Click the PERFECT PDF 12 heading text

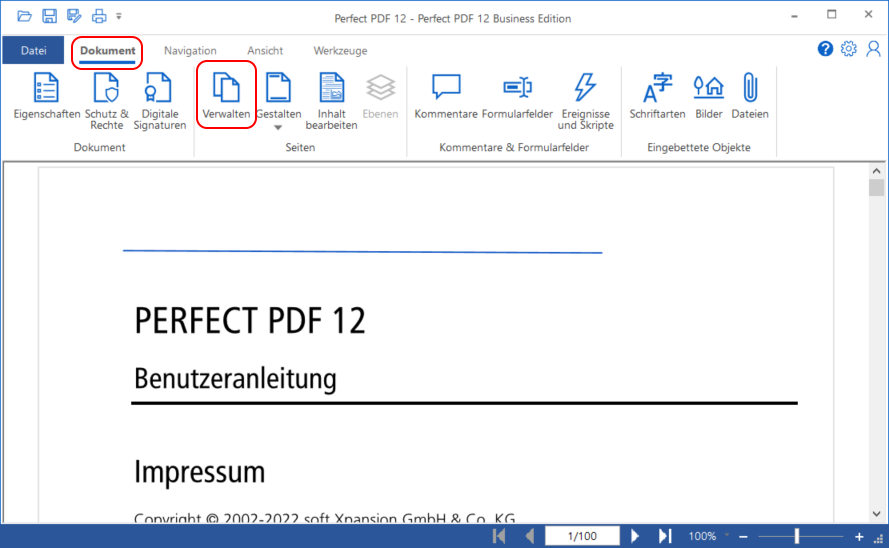tap(250, 321)
